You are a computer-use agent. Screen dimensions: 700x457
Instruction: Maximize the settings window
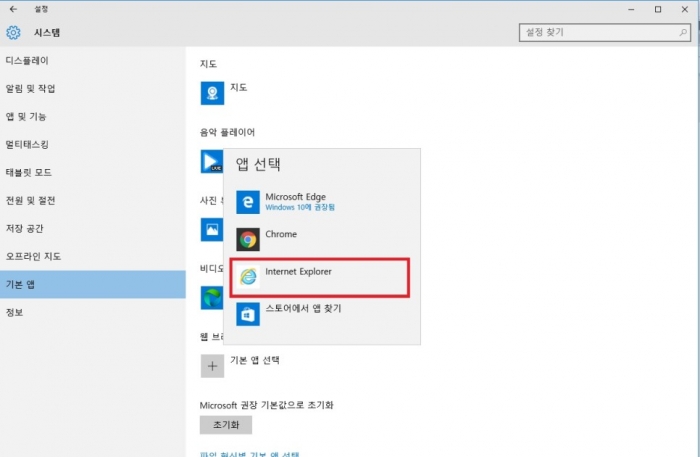coord(658,9)
